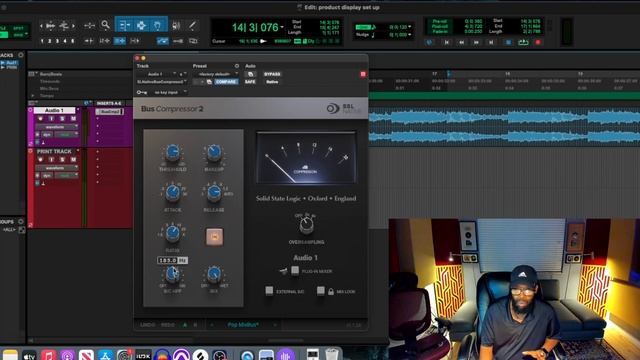Click COMPARE button in plug-in header
The height and width of the screenshot is (360, 640).
(x=226, y=82)
